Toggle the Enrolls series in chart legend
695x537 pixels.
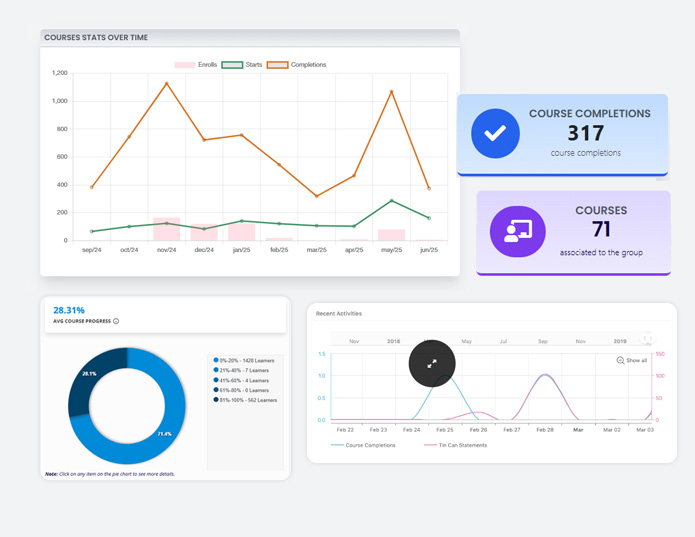[196, 65]
